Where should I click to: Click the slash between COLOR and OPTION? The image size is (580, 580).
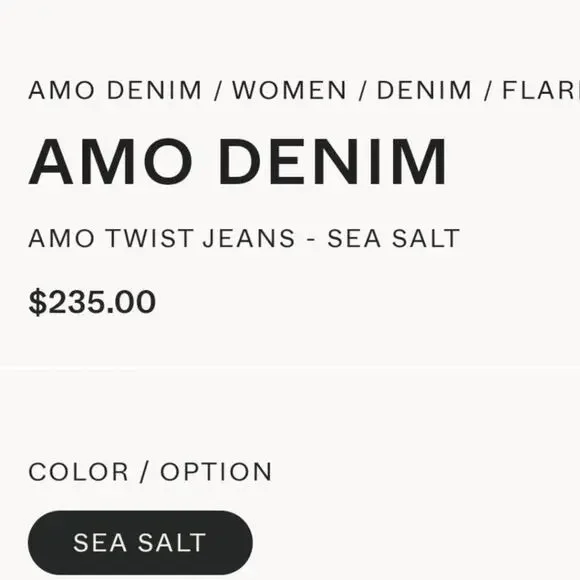pyautogui.click(x=144, y=472)
